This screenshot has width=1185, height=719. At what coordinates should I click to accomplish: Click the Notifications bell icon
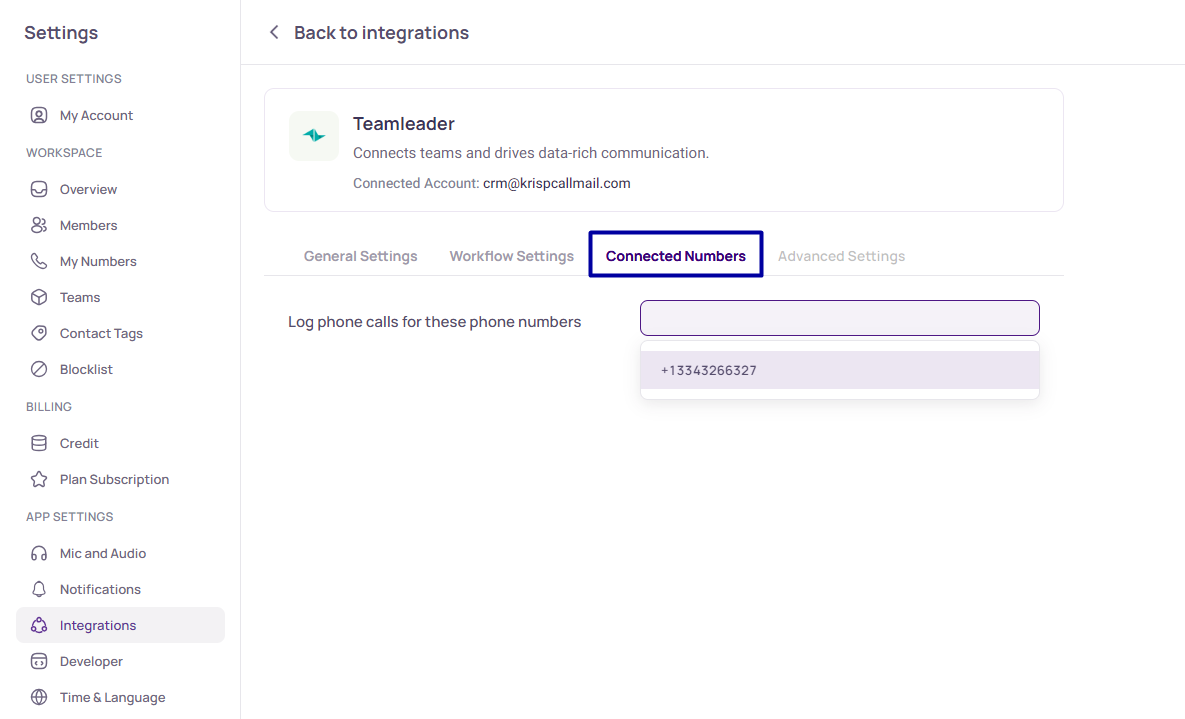pyautogui.click(x=39, y=589)
